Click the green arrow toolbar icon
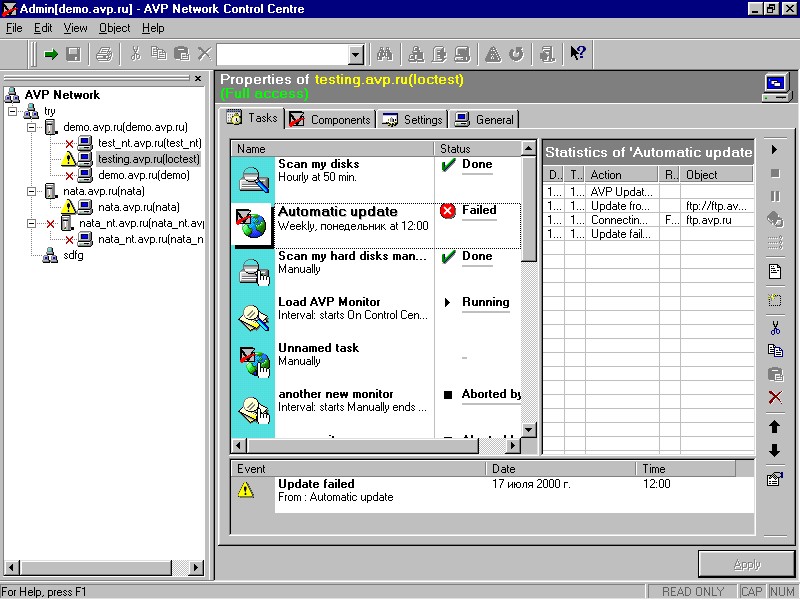Image resolution: width=800 pixels, height=600 pixels. [51, 54]
